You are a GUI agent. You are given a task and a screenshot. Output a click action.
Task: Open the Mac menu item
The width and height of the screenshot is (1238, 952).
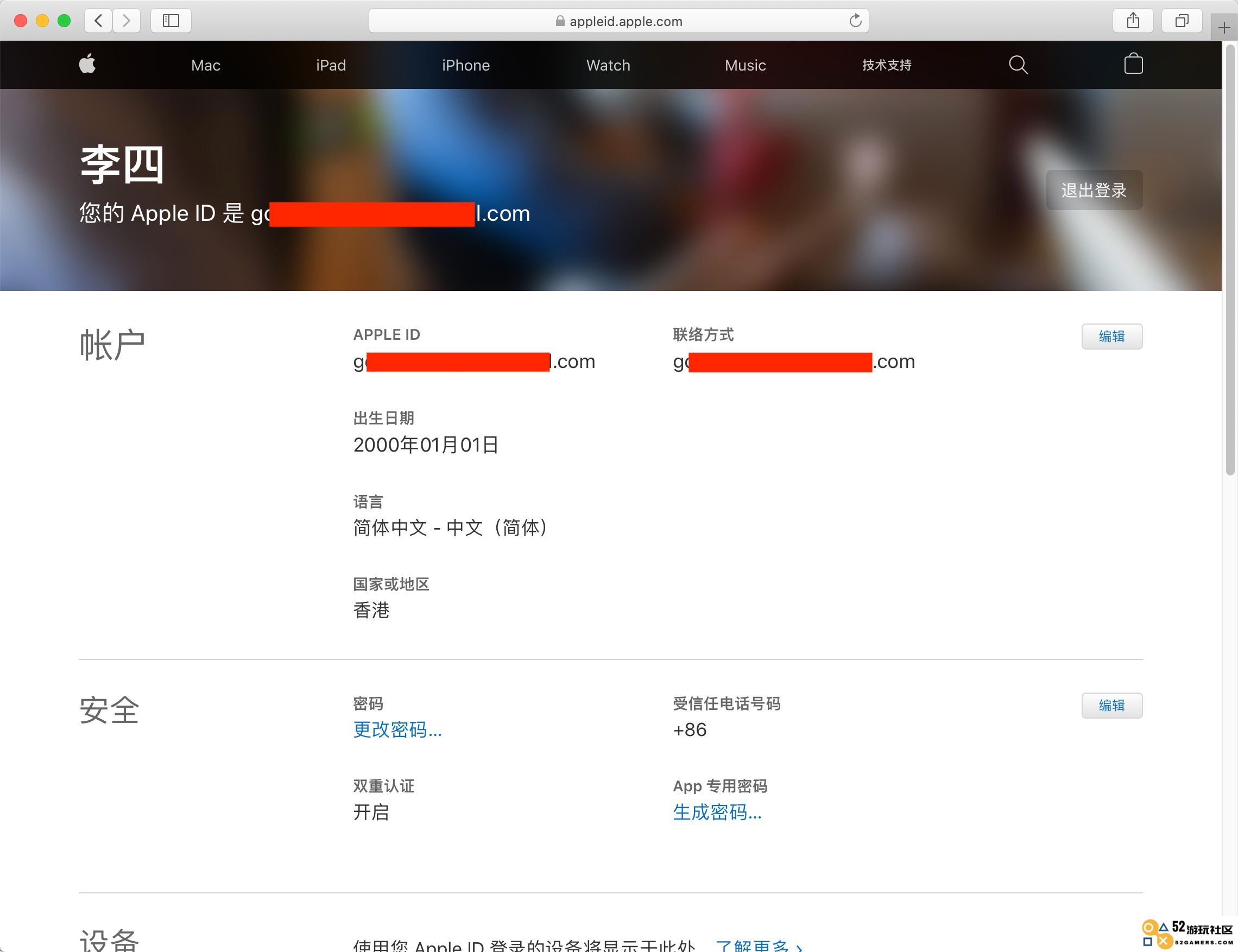206,65
